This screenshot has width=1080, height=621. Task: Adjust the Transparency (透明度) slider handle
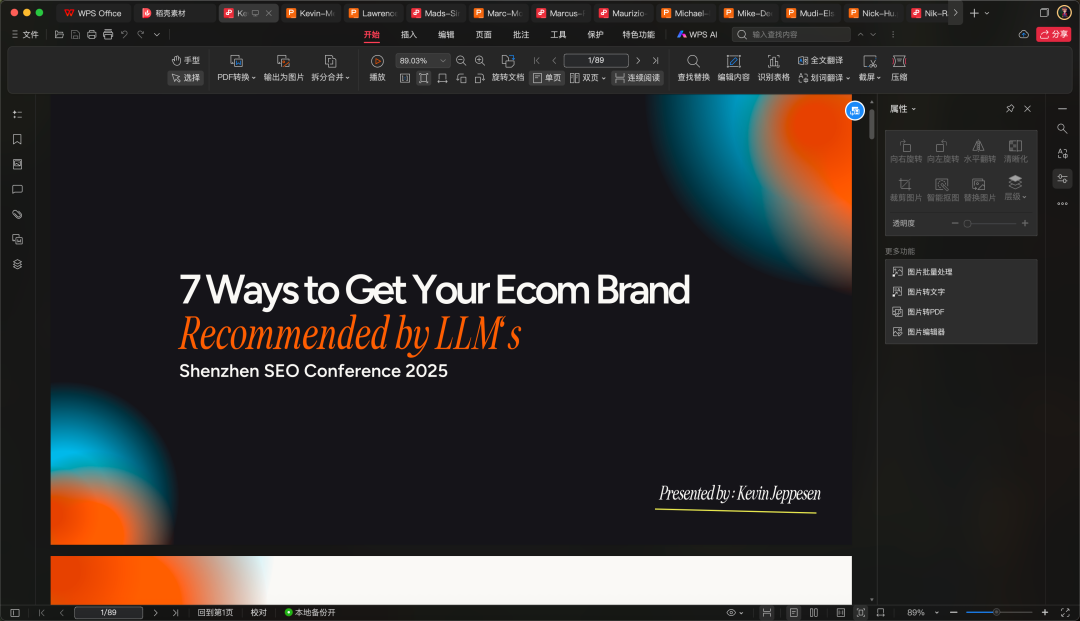click(x=967, y=223)
